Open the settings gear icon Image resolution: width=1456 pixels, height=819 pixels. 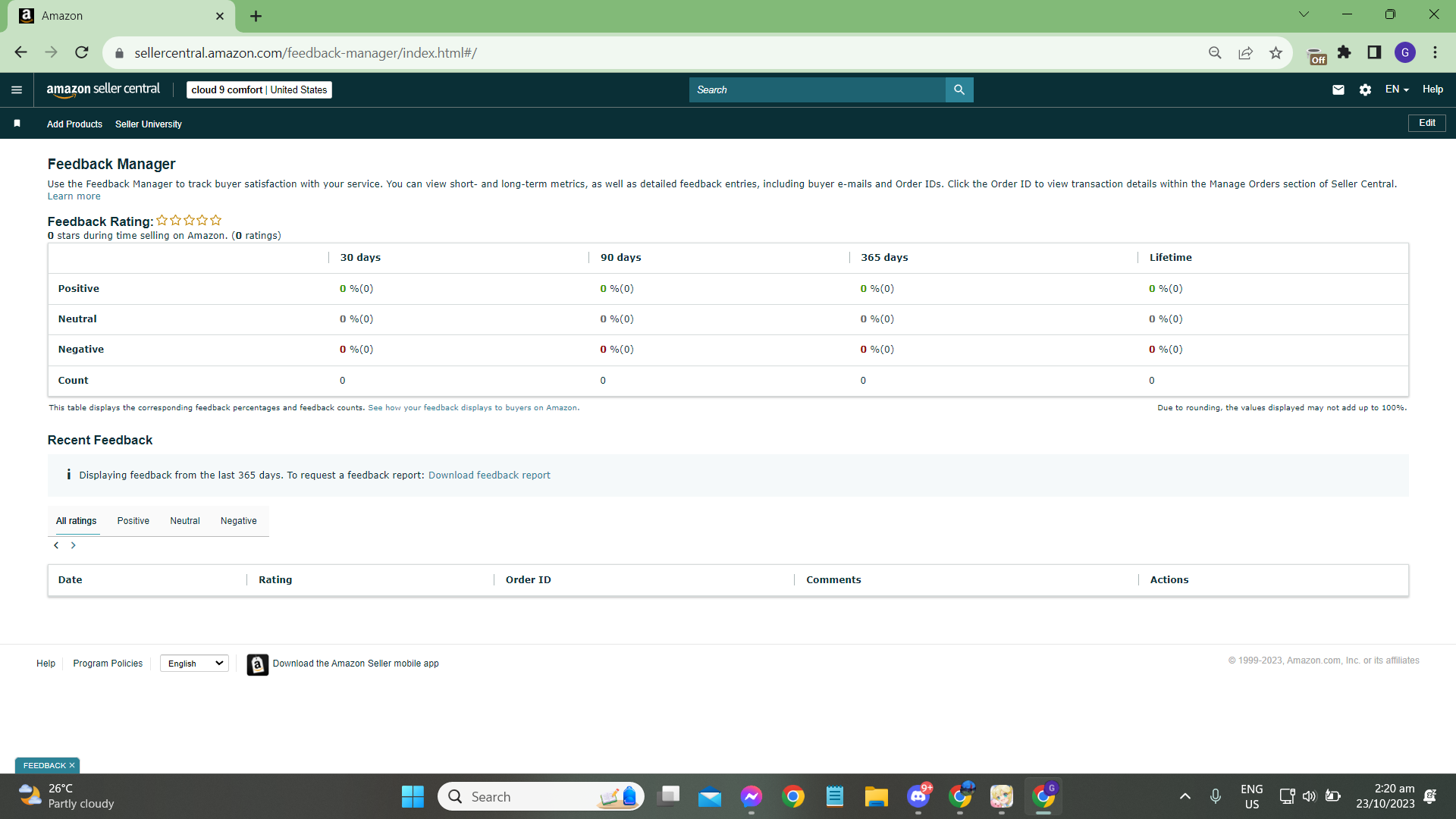point(1365,89)
